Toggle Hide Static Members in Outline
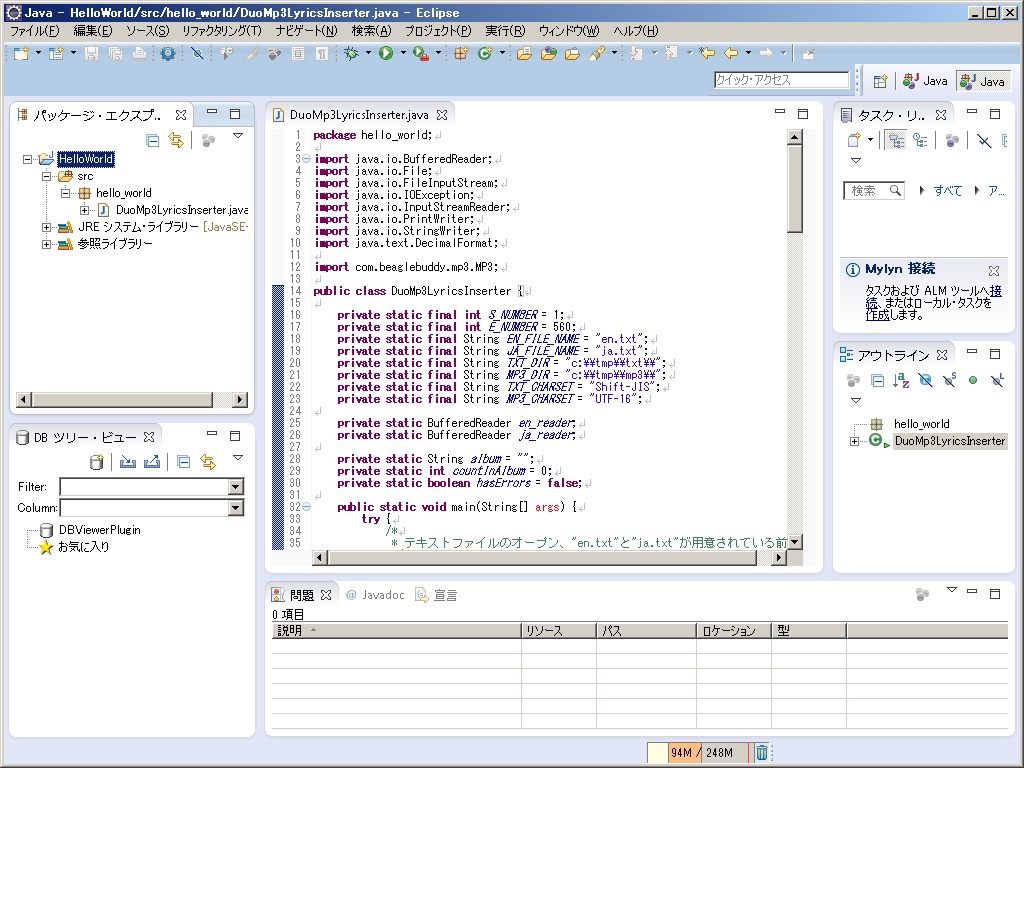Viewport: 1024px width, 900px height. point(950,380)
